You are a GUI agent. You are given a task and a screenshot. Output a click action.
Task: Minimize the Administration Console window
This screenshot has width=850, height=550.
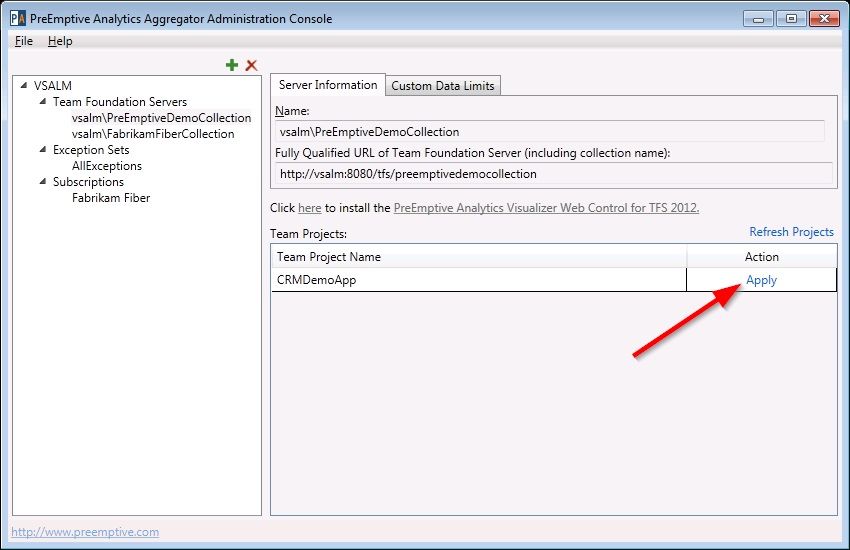point(758,19)
